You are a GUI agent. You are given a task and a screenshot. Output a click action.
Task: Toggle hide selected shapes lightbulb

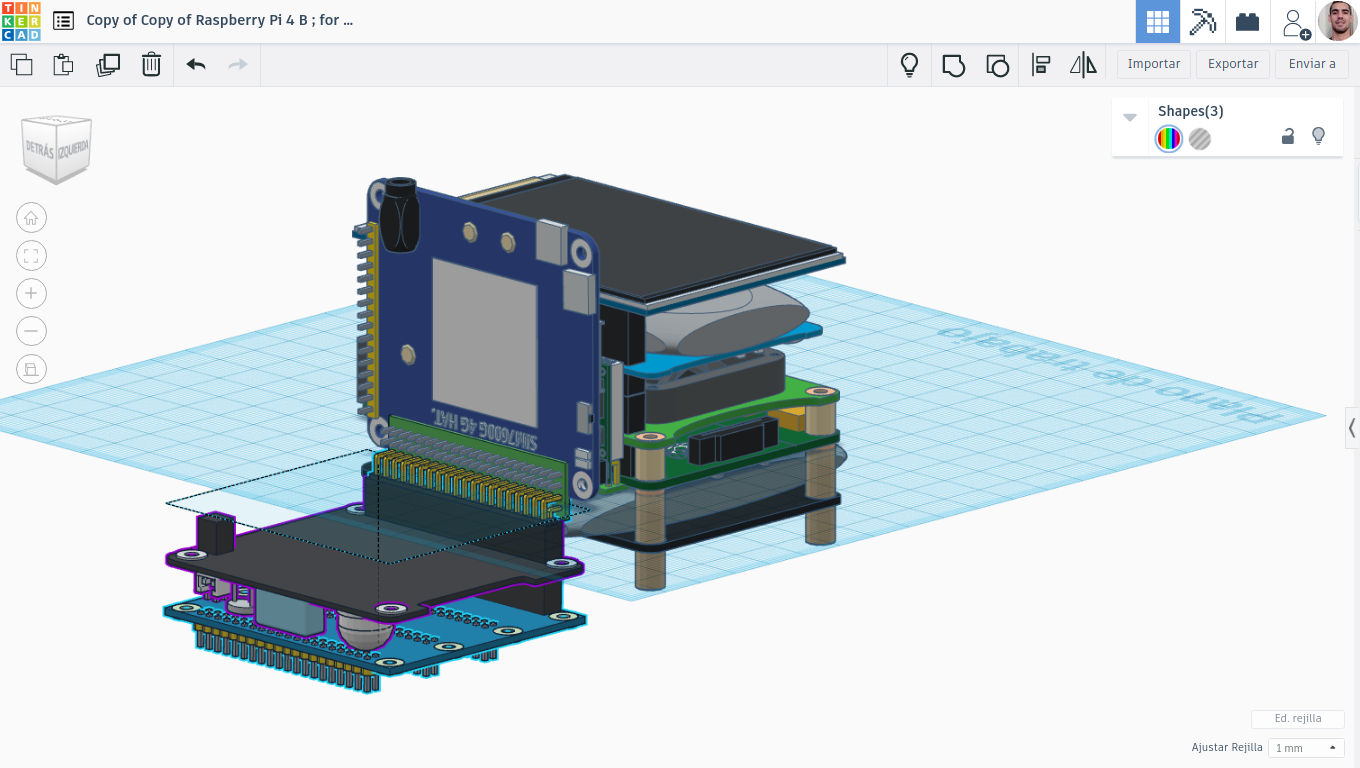coord(1318,136)
